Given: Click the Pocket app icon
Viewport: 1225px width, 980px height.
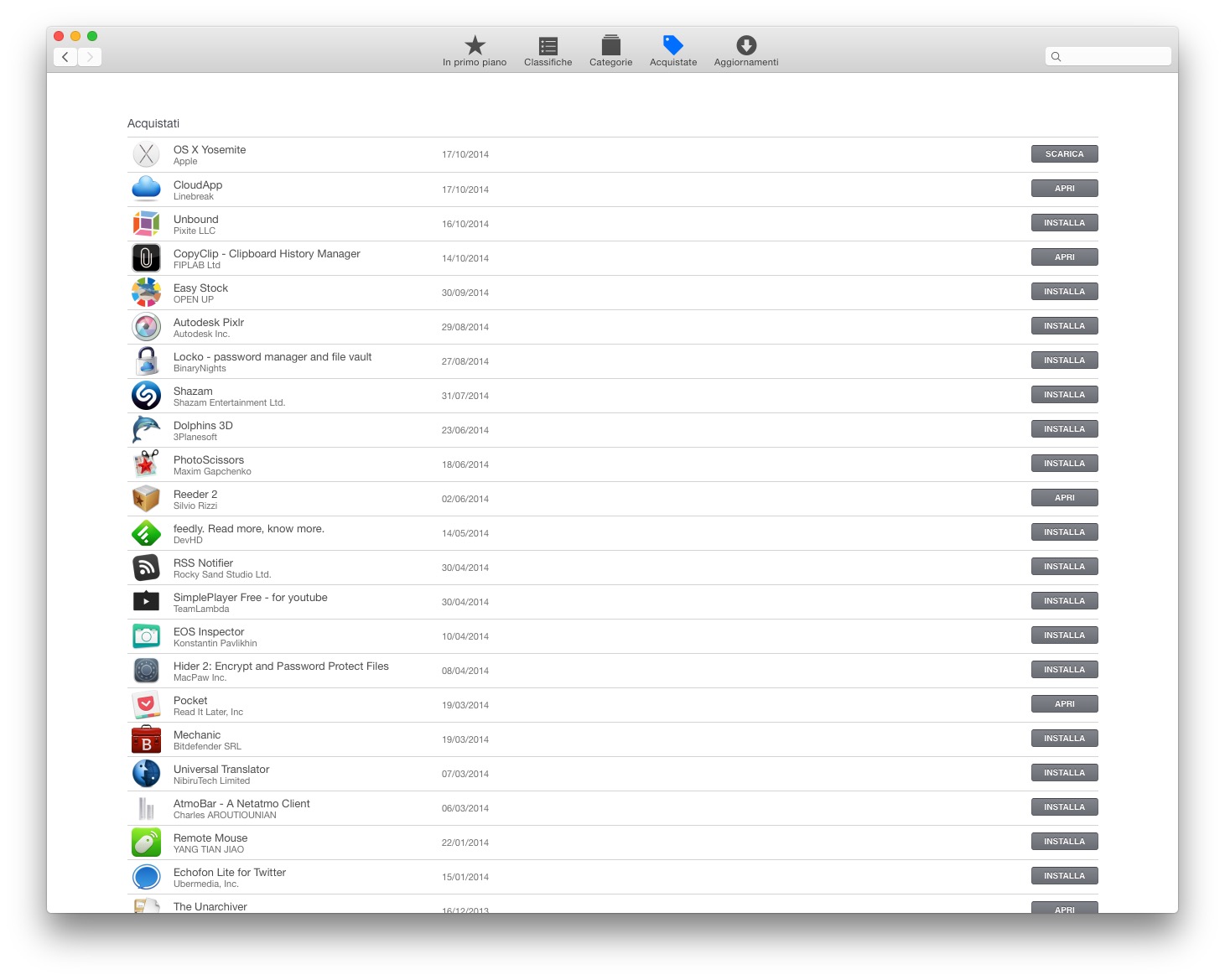Looking at the screenshot, I should coord(146,704).
